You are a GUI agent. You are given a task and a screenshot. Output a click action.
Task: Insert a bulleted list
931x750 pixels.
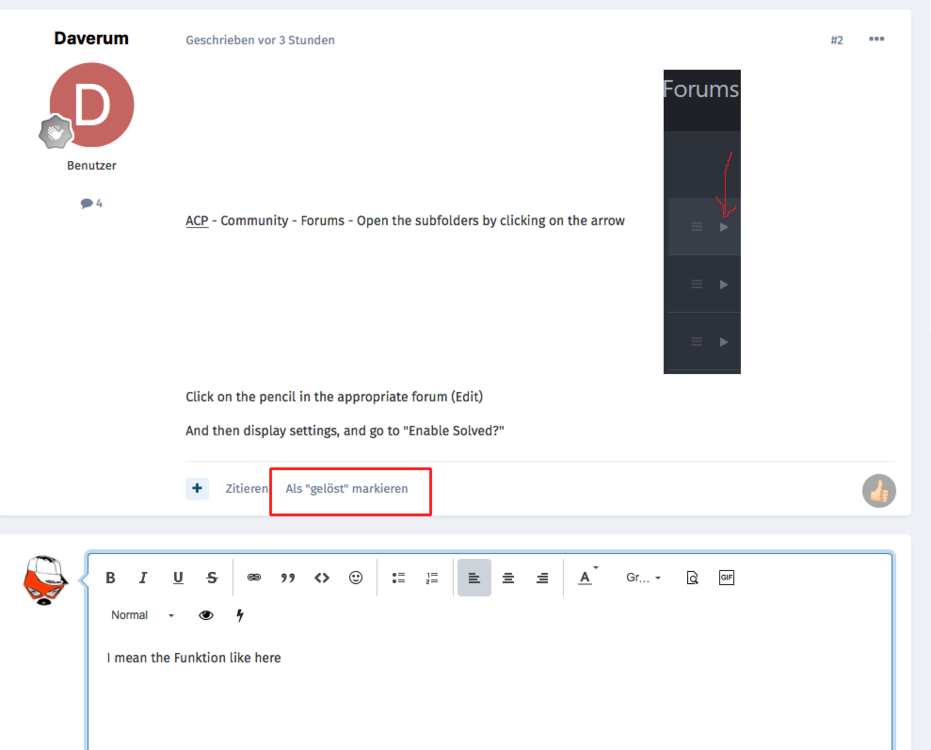tap(398, 578)
